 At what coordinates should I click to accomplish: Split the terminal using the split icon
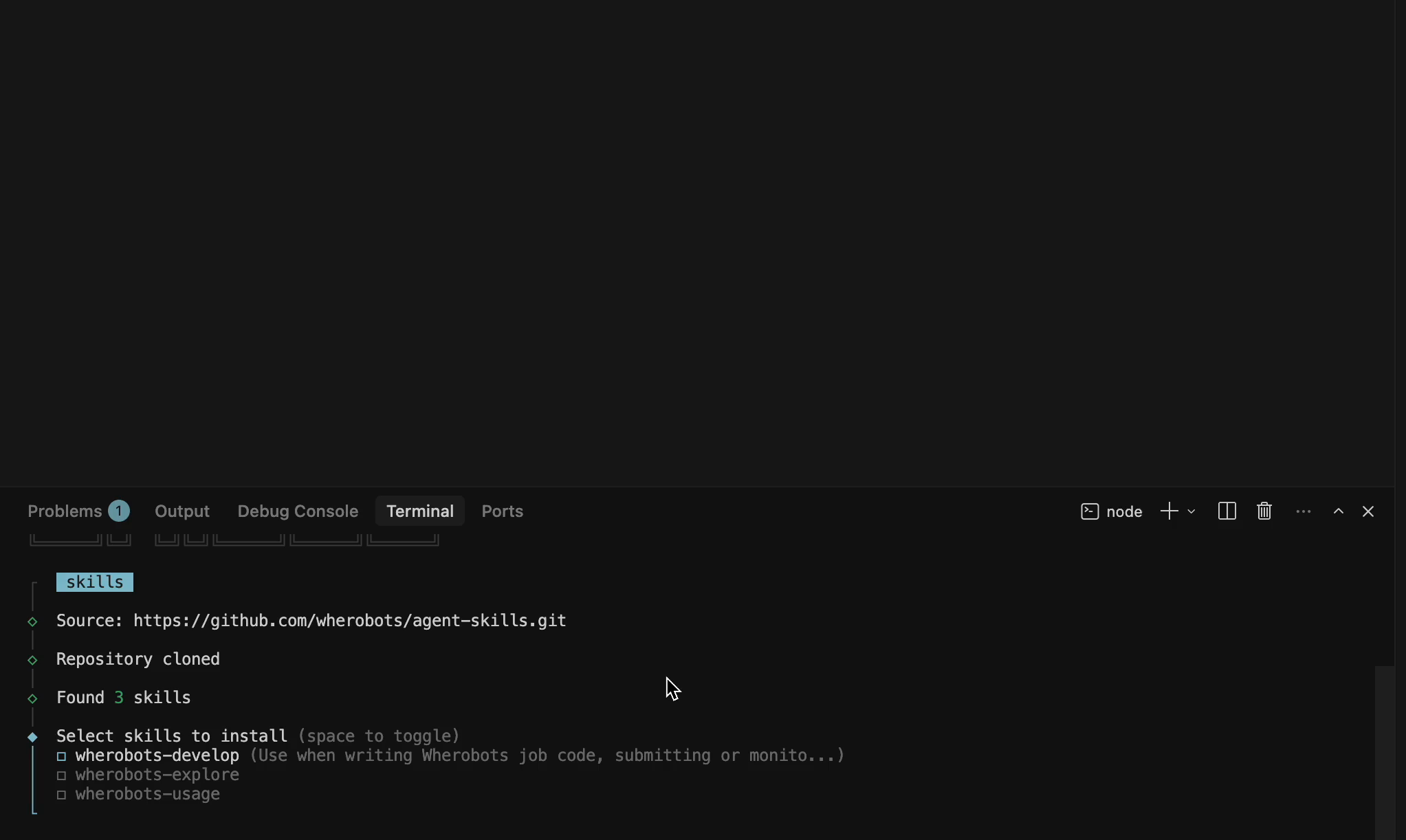(x=1227, y=511)
